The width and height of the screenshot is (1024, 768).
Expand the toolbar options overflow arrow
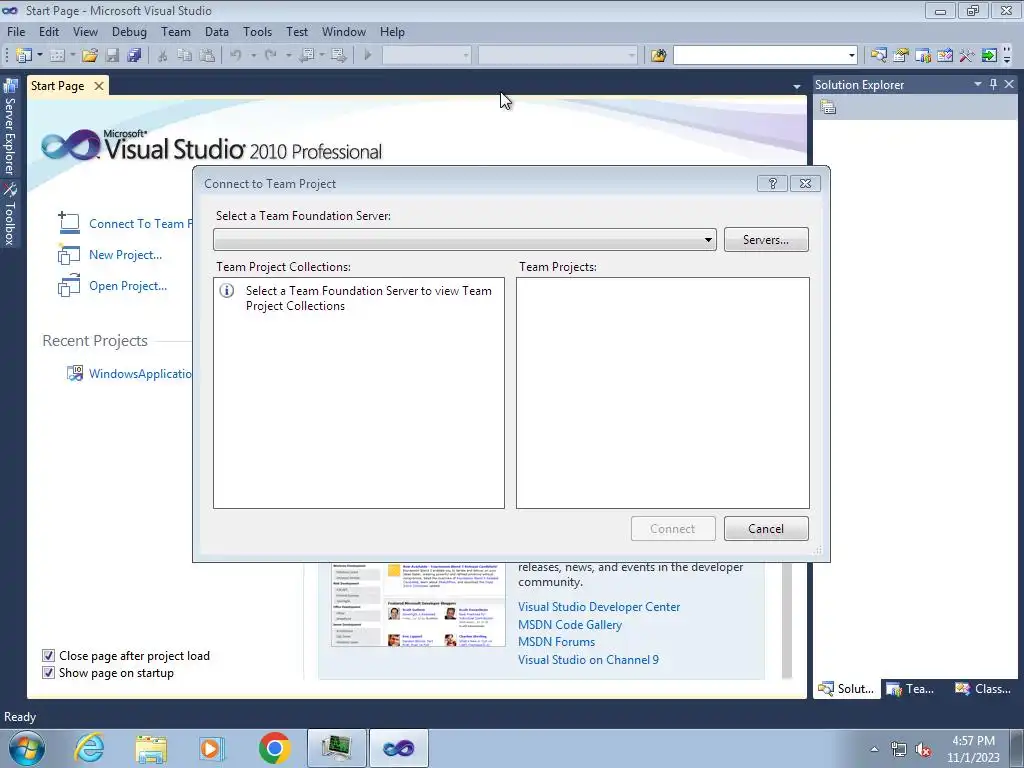1006,56
